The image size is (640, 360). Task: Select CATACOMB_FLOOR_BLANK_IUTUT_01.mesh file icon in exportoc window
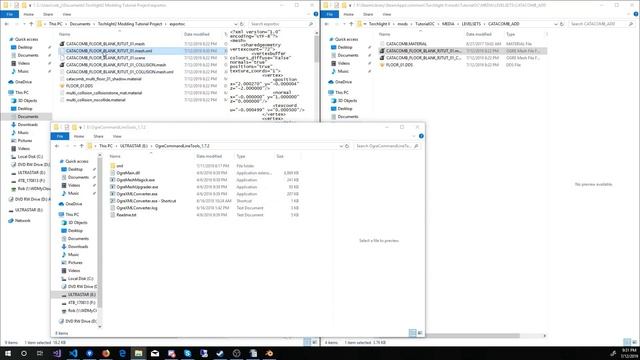tap(62, 44)
